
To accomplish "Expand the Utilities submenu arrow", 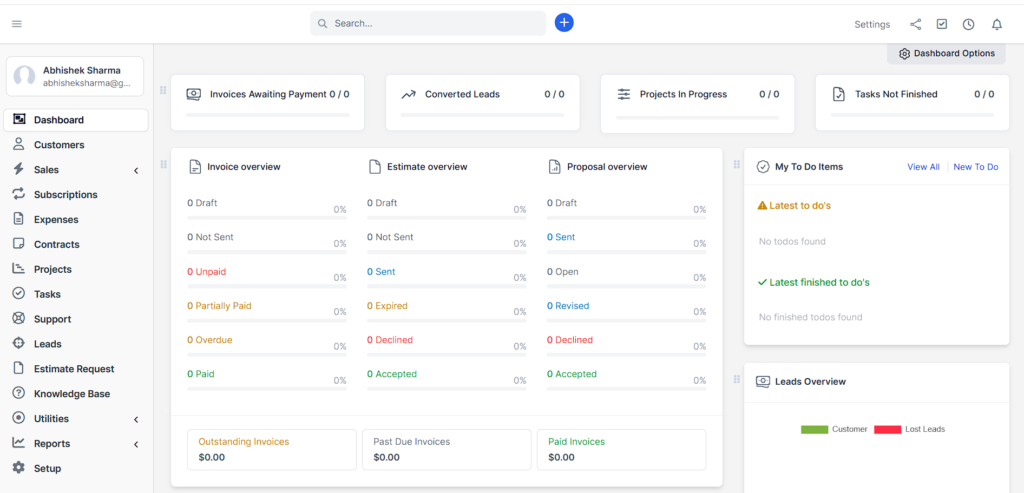I will pyautogui.click(x=136, y=419).
